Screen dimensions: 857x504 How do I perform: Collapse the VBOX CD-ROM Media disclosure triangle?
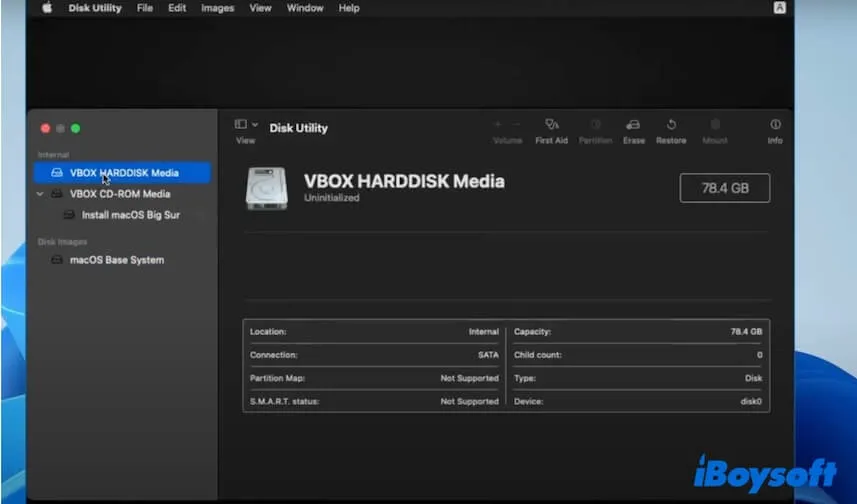click(x=40, y=194)
